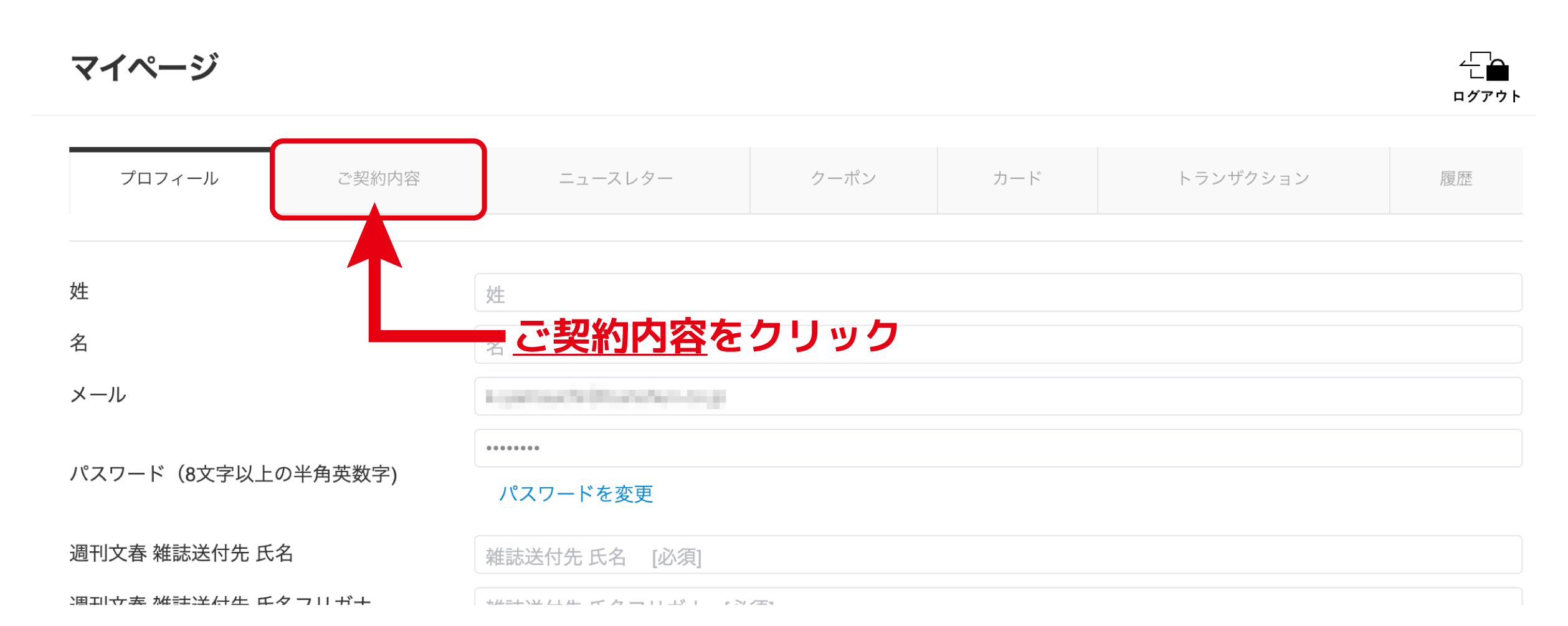Click the パスワードを変更 link
This screenshot has width=1568, height=626.
pyautogui.click(x=576, y=494)
